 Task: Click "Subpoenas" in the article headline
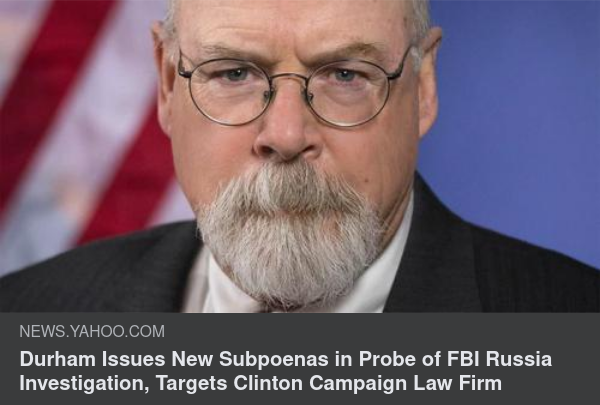tap(274, 359)
